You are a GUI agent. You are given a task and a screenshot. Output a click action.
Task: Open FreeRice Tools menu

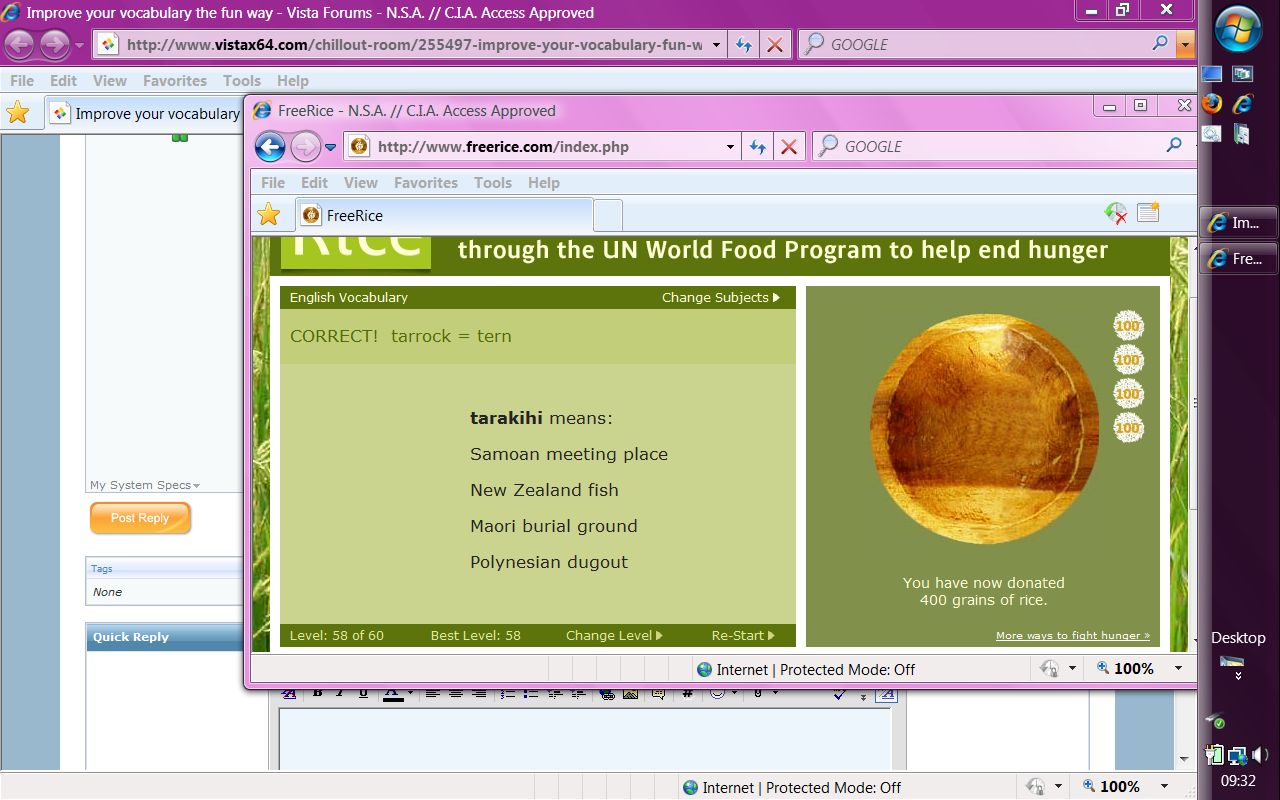(x=493, y=183)
